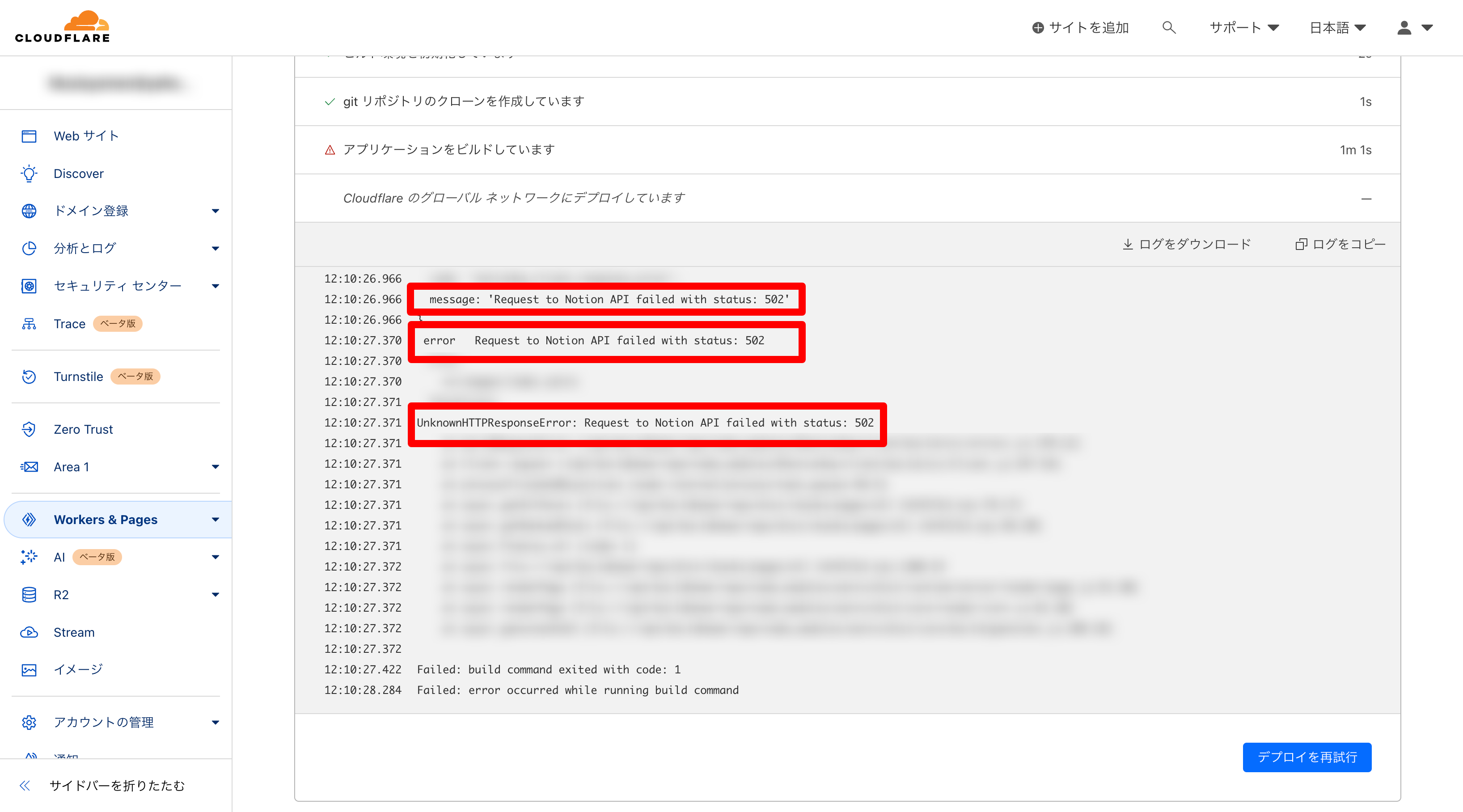
Task: Expand the R2 submenu arrow
Action: tap(215, 595)
